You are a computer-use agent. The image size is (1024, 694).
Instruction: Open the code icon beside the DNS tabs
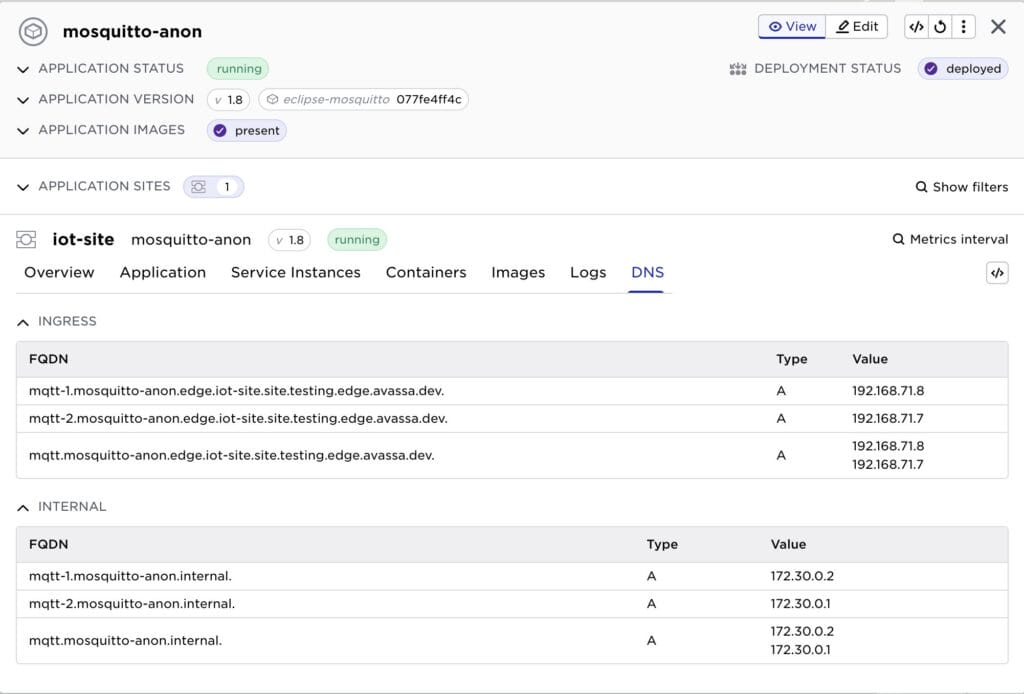[996, 272]
